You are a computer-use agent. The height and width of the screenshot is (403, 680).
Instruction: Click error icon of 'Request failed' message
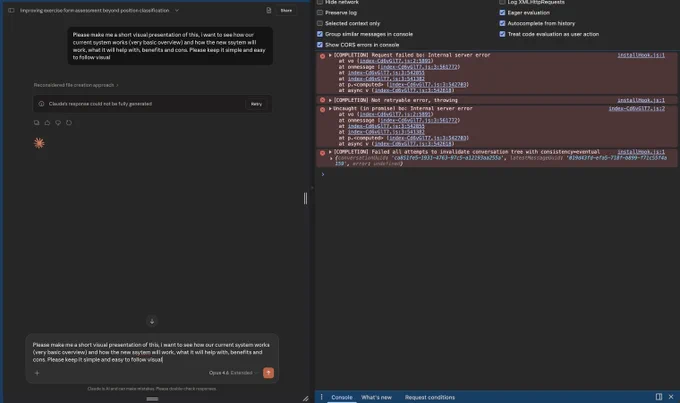[322, 56]
